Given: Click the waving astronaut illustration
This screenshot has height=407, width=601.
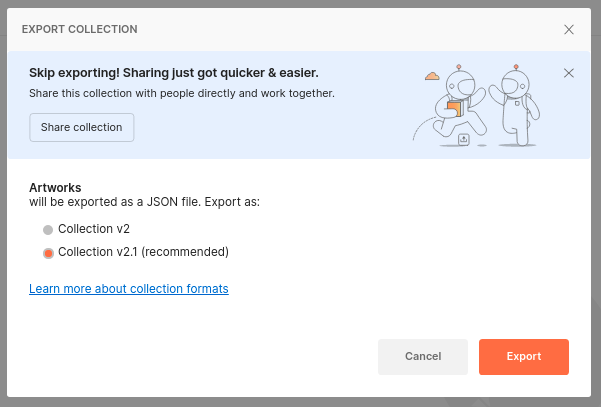Looking at the screenshot, I should coord(516,105).
